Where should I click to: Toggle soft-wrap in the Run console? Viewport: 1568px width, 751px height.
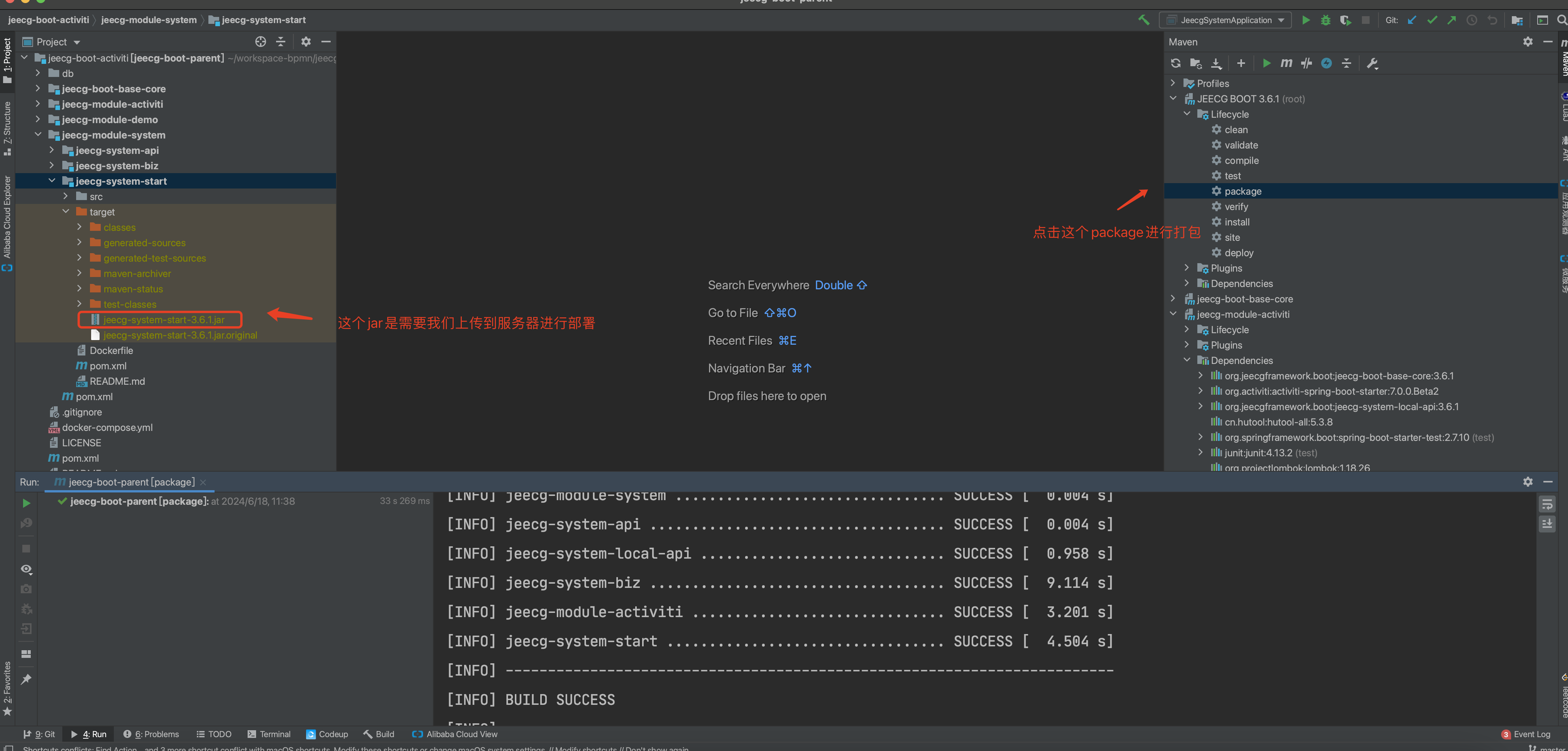(1547, 504)
